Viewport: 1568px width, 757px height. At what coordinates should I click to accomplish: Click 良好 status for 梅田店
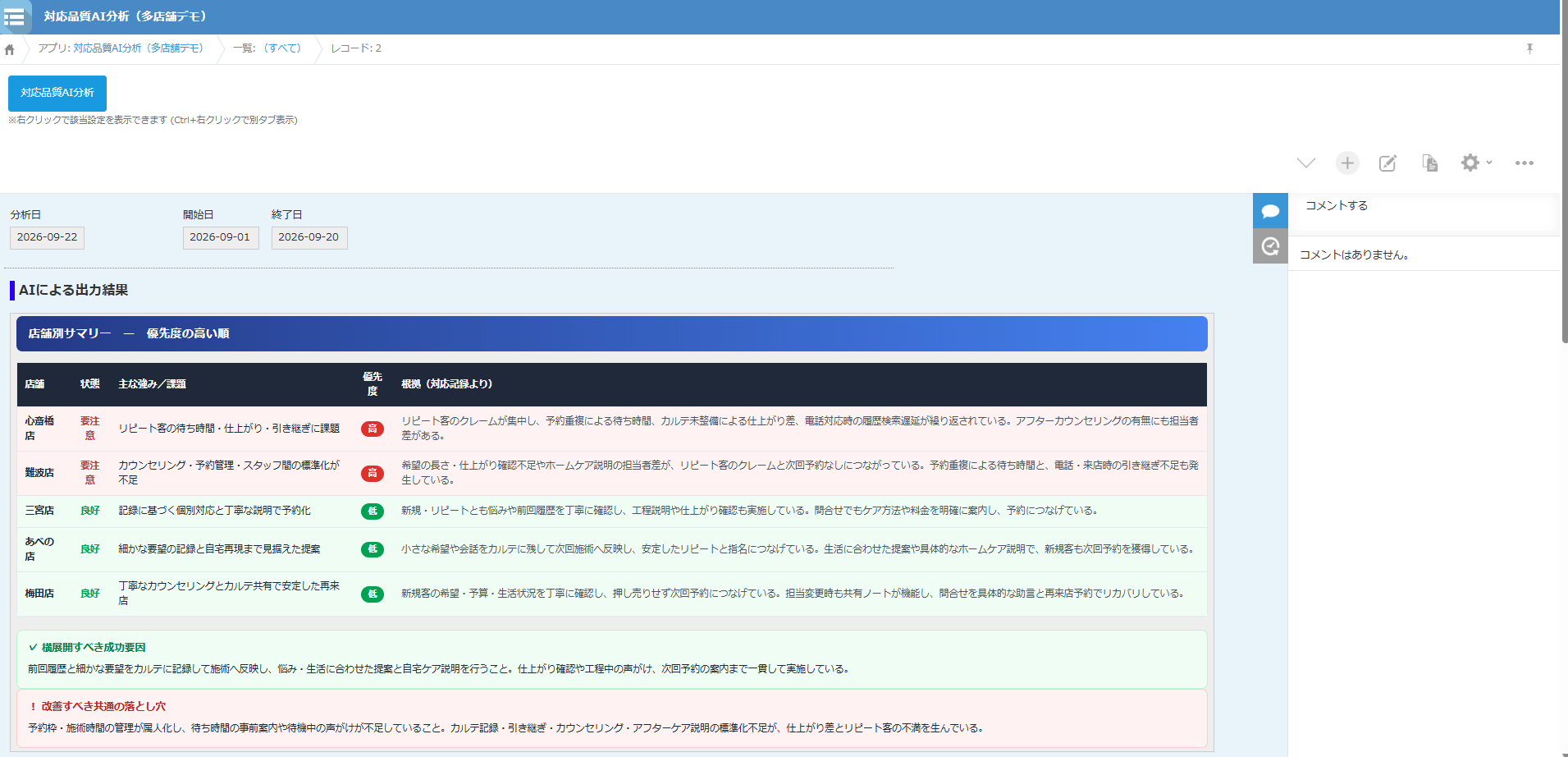click(x=90, y=594)
